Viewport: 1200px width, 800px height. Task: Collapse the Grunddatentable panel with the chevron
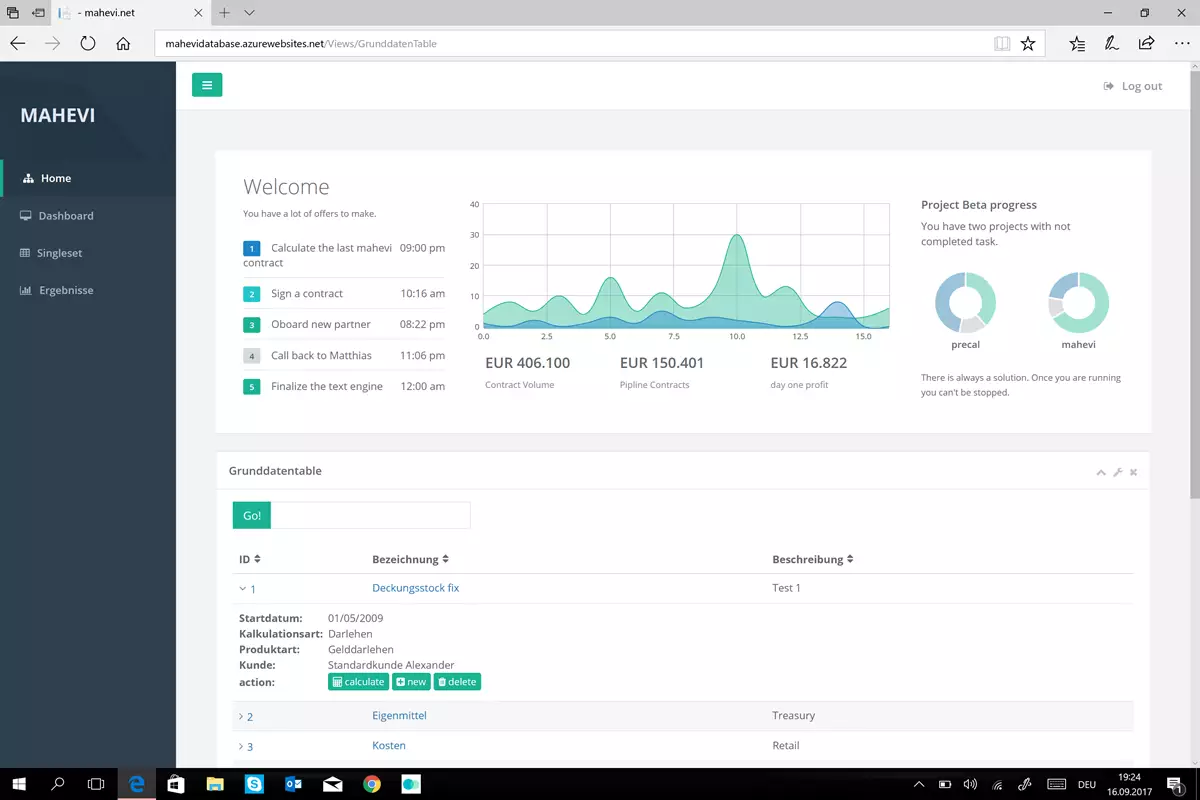click(x=1101, y=472)
